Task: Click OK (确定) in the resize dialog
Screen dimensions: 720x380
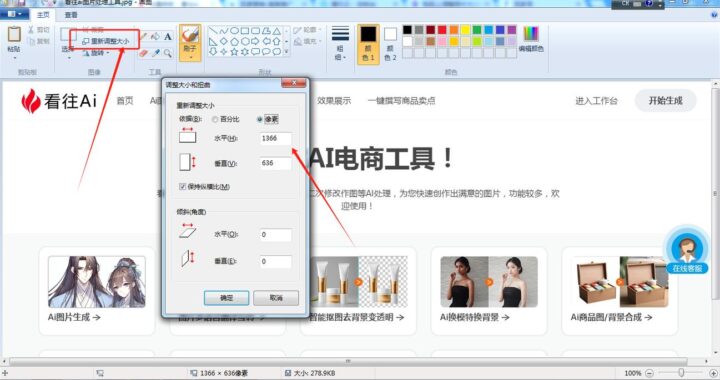Action: coord(226,298)
